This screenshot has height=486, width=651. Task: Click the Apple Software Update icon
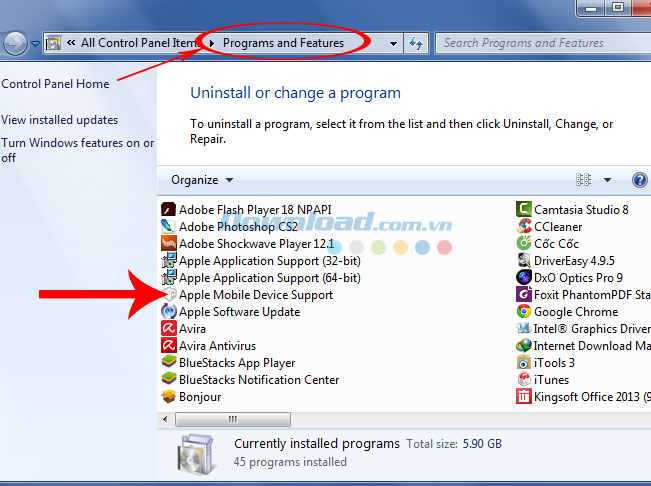click(169, 311)
